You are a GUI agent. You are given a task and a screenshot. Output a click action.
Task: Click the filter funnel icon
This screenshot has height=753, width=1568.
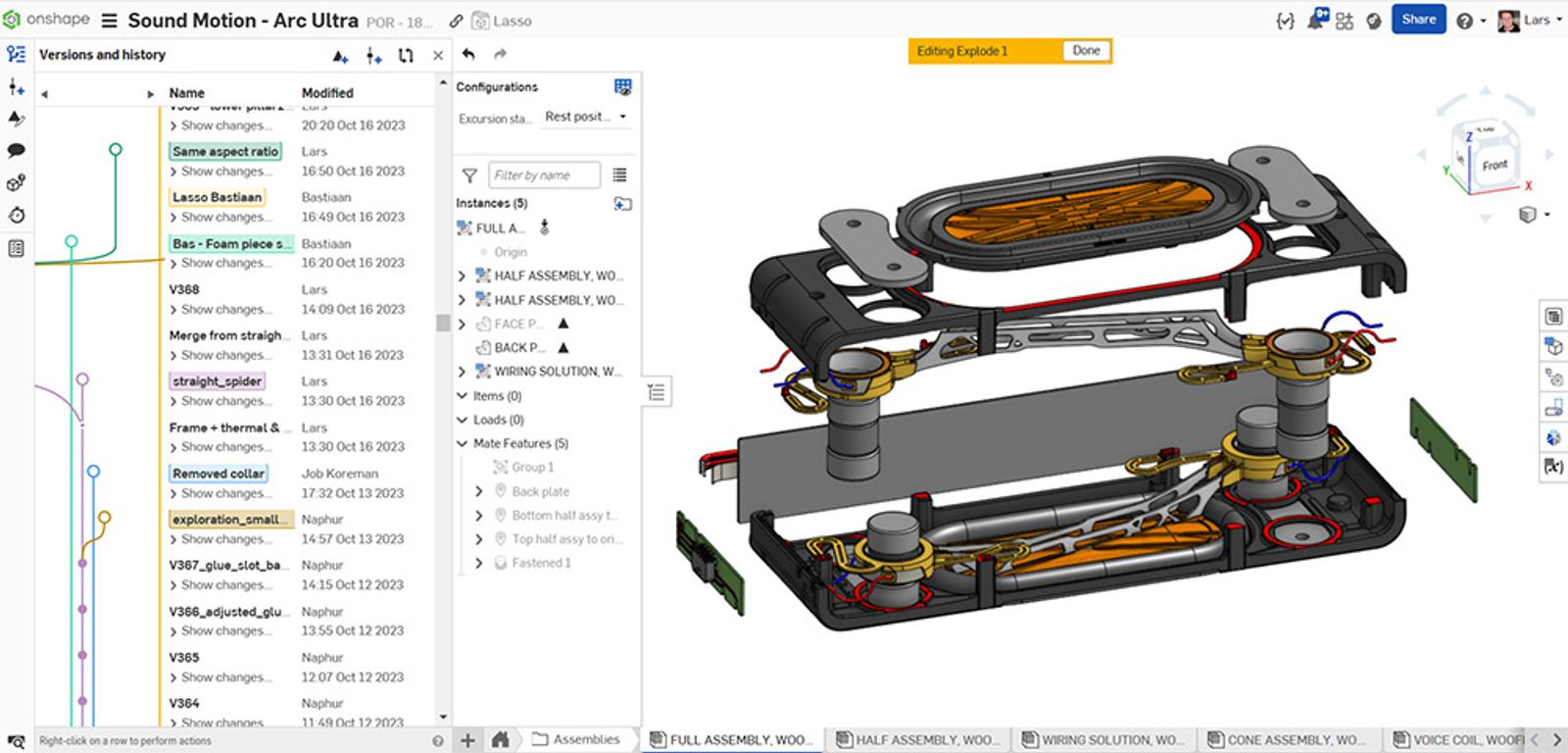pos(469,176)
